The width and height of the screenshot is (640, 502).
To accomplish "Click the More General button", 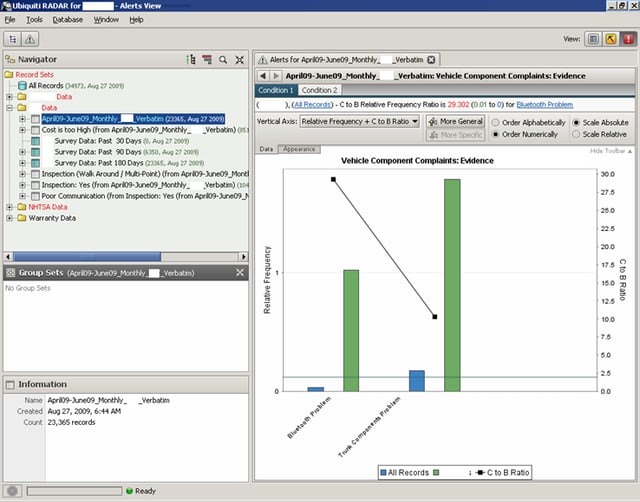I will point(454,121).
